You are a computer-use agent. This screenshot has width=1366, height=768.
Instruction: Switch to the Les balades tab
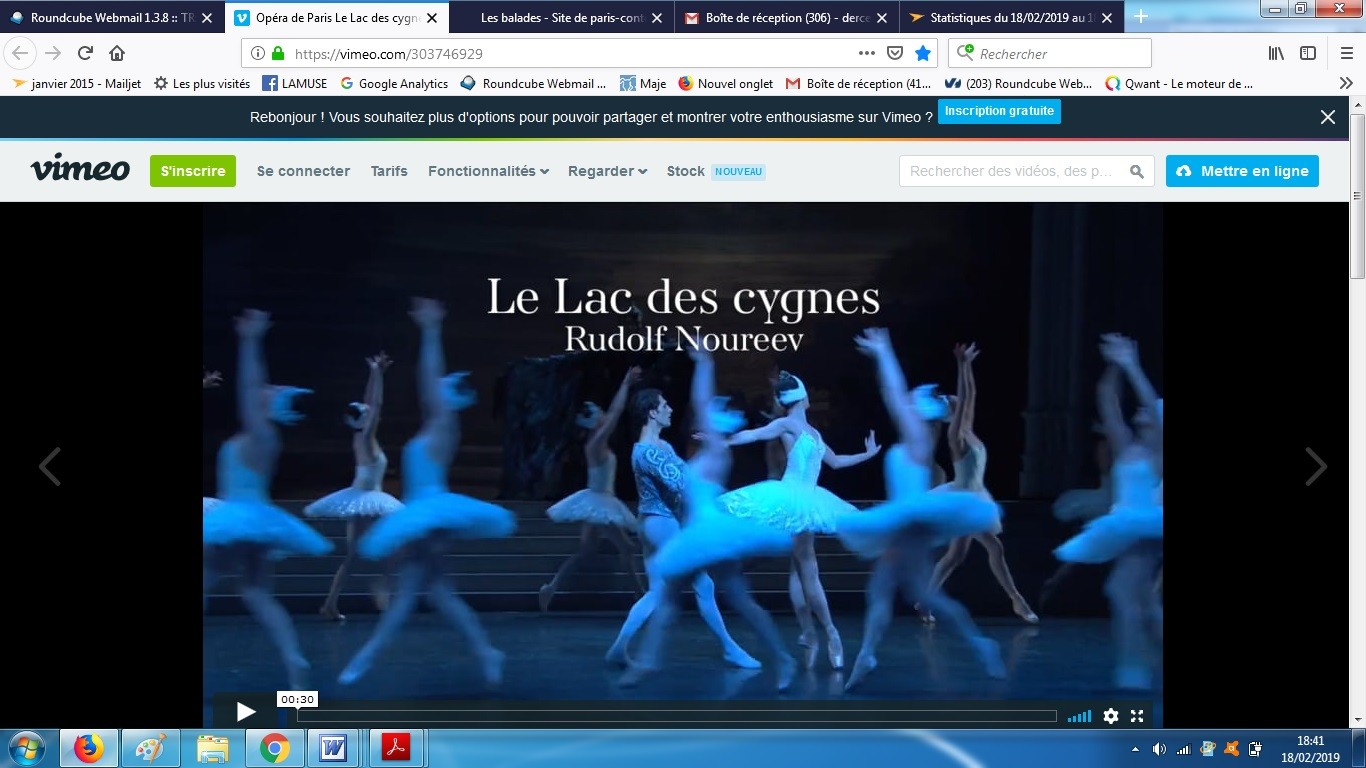562,17
